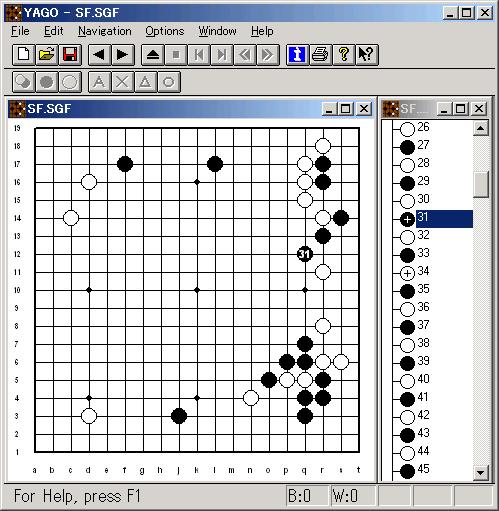
Task: Click the eject-style up arrow toolbar button
Action: tap(153, 55)
